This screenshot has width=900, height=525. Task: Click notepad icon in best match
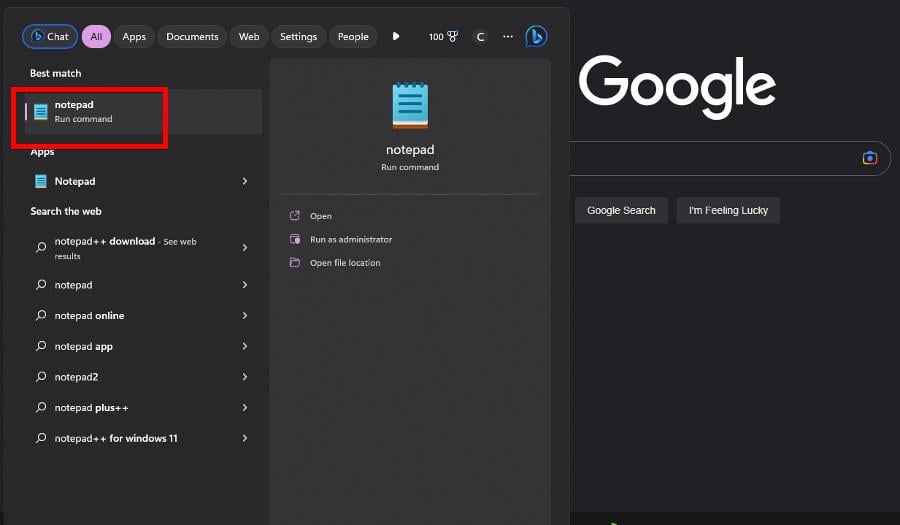pos(41,111)
